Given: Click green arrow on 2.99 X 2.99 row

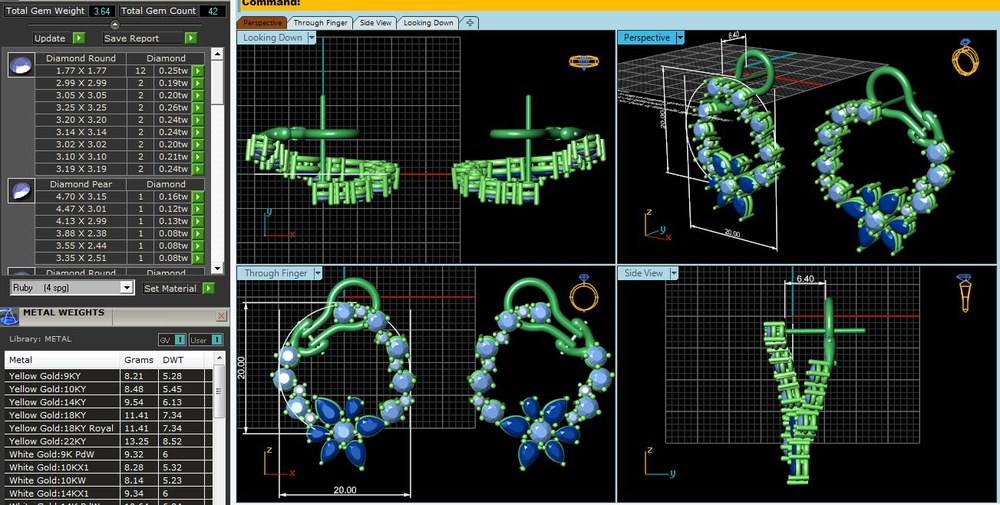Looking at the screenshot, I should pos(198,83).
